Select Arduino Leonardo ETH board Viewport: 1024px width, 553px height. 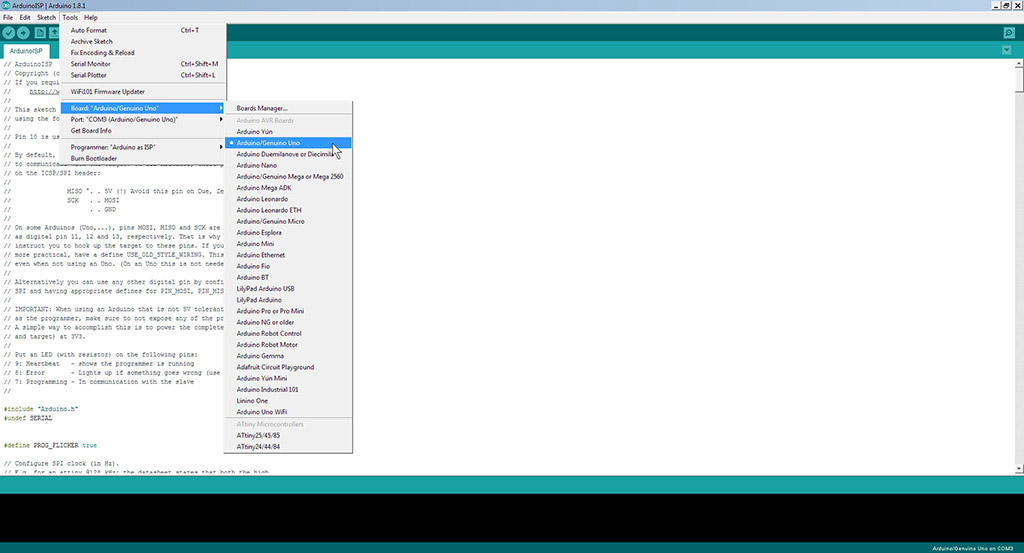[288, 210]
